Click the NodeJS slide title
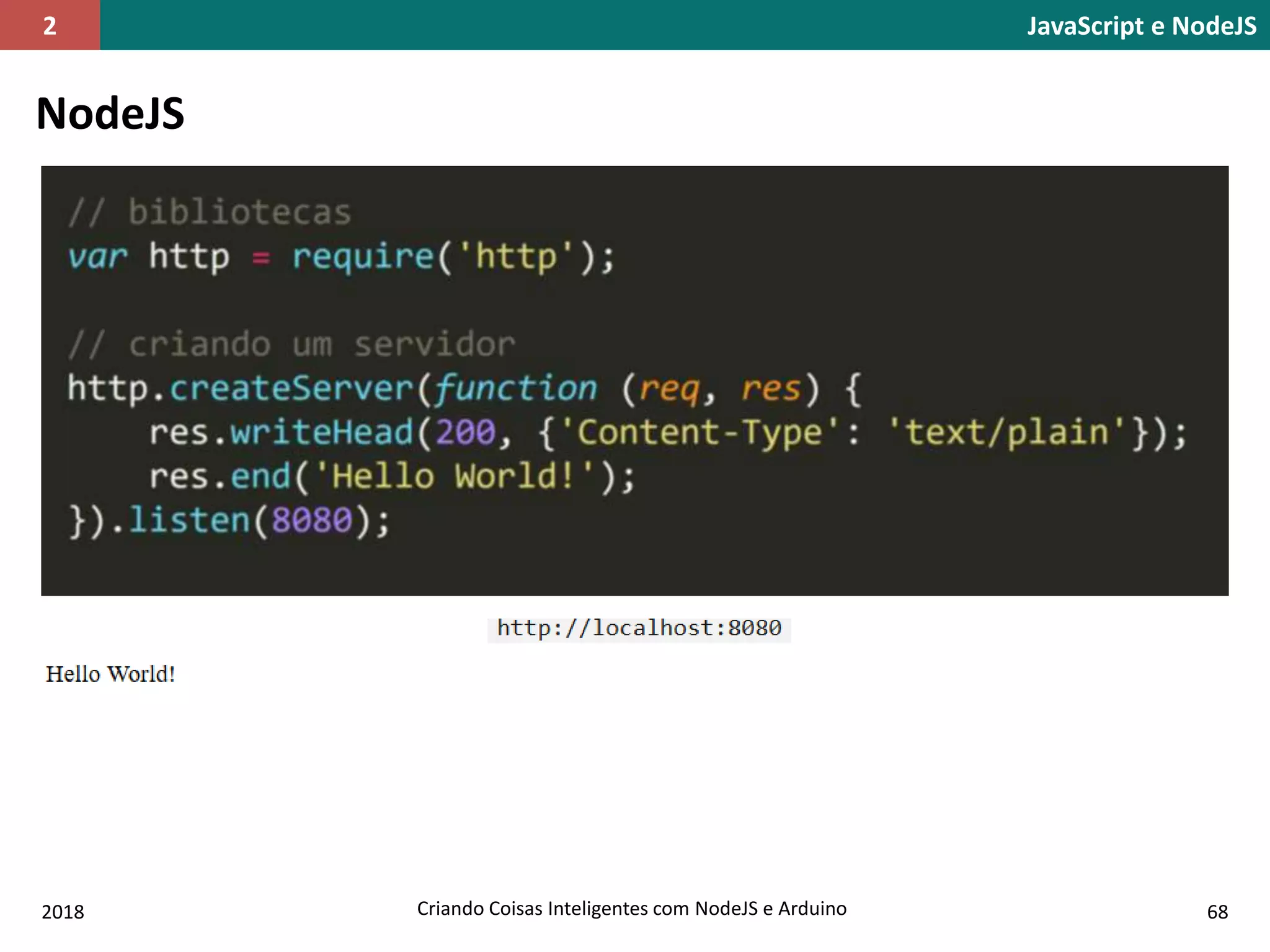 [110, 113]
